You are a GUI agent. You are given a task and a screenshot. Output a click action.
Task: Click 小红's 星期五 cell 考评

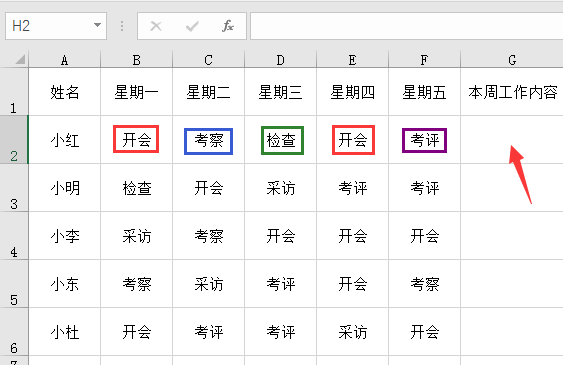click(x=424, y=140)
